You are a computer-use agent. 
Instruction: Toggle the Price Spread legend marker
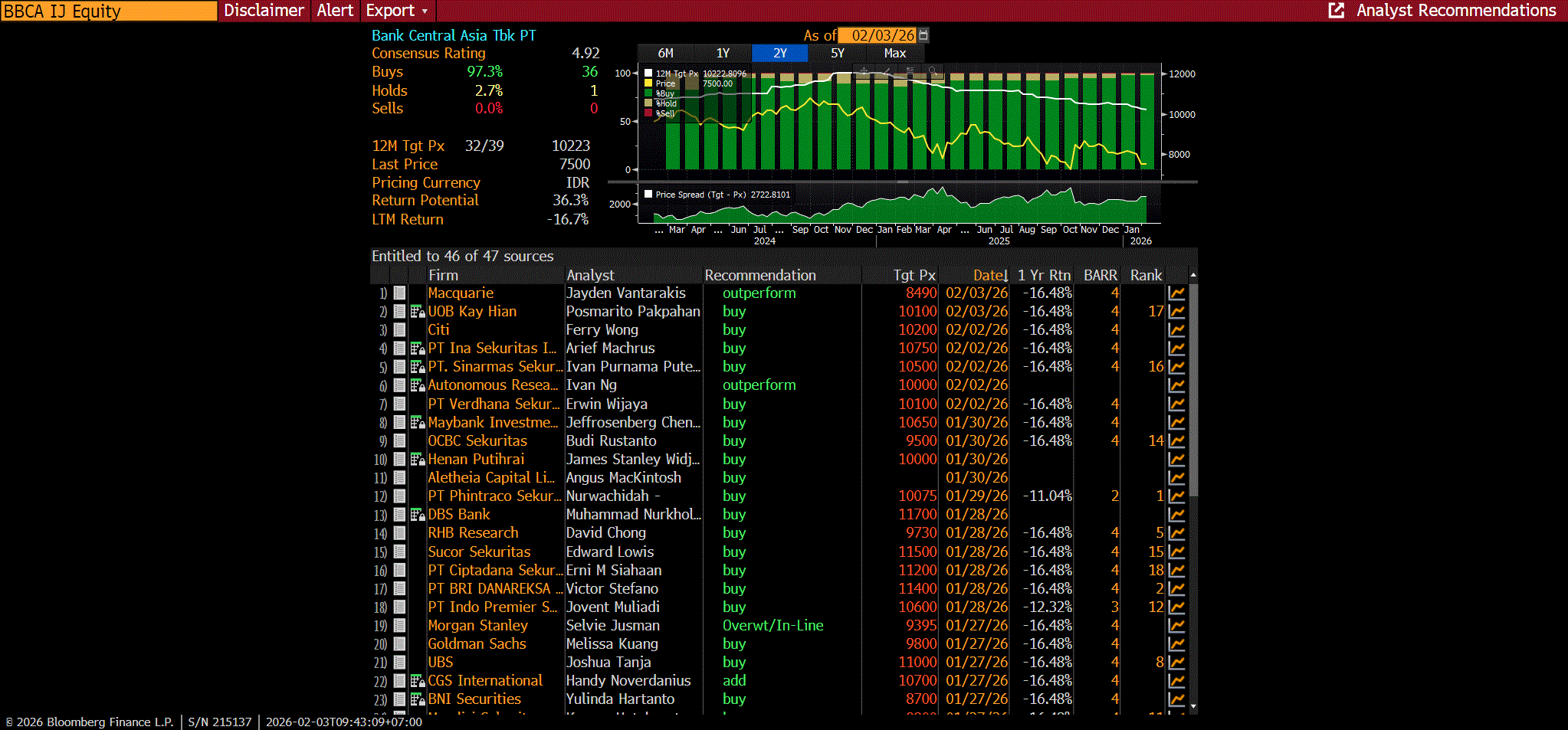tap(648, 195)
